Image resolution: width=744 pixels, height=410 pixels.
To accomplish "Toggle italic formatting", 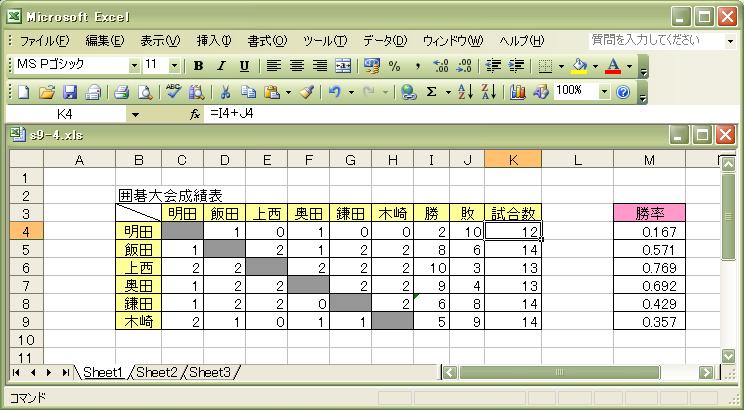I will (221, 66).
